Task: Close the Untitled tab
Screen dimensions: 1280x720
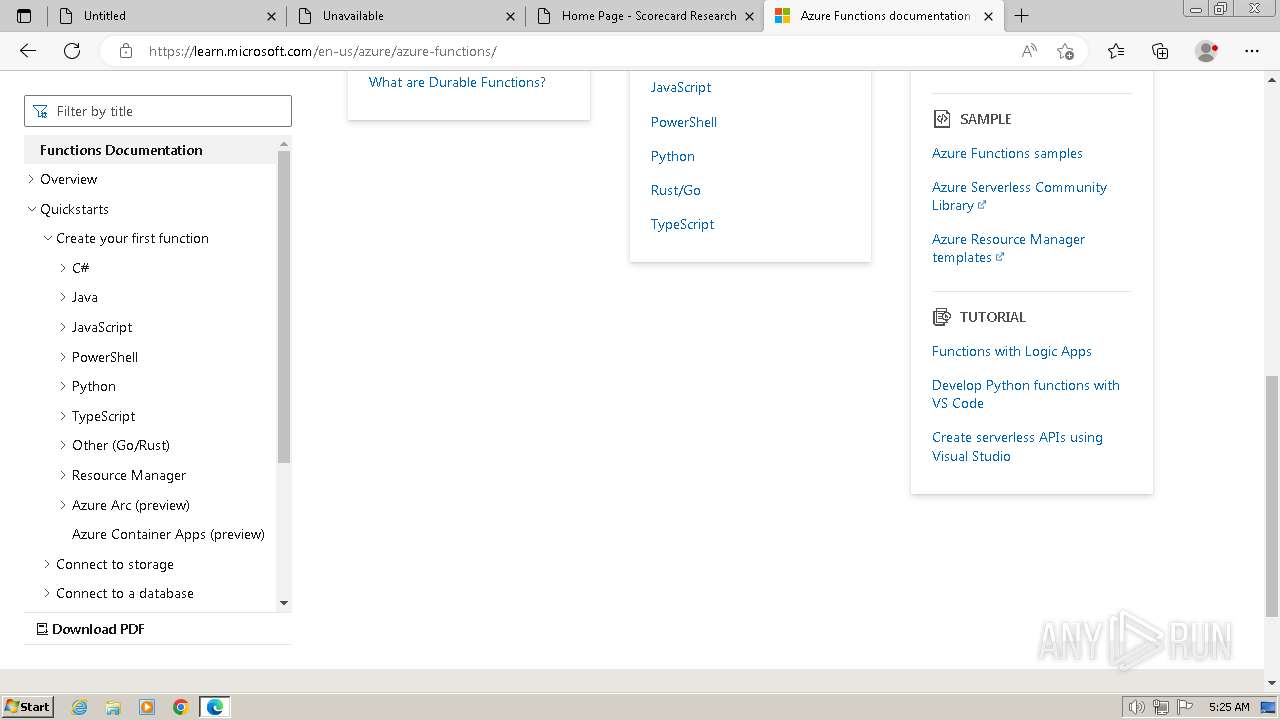Action: (272, 16)
